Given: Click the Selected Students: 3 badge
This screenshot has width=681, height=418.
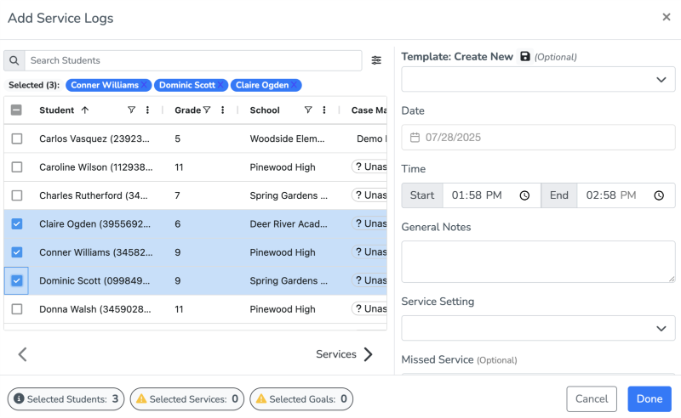Looking at the screenshot, I should [x=66, y=399].
